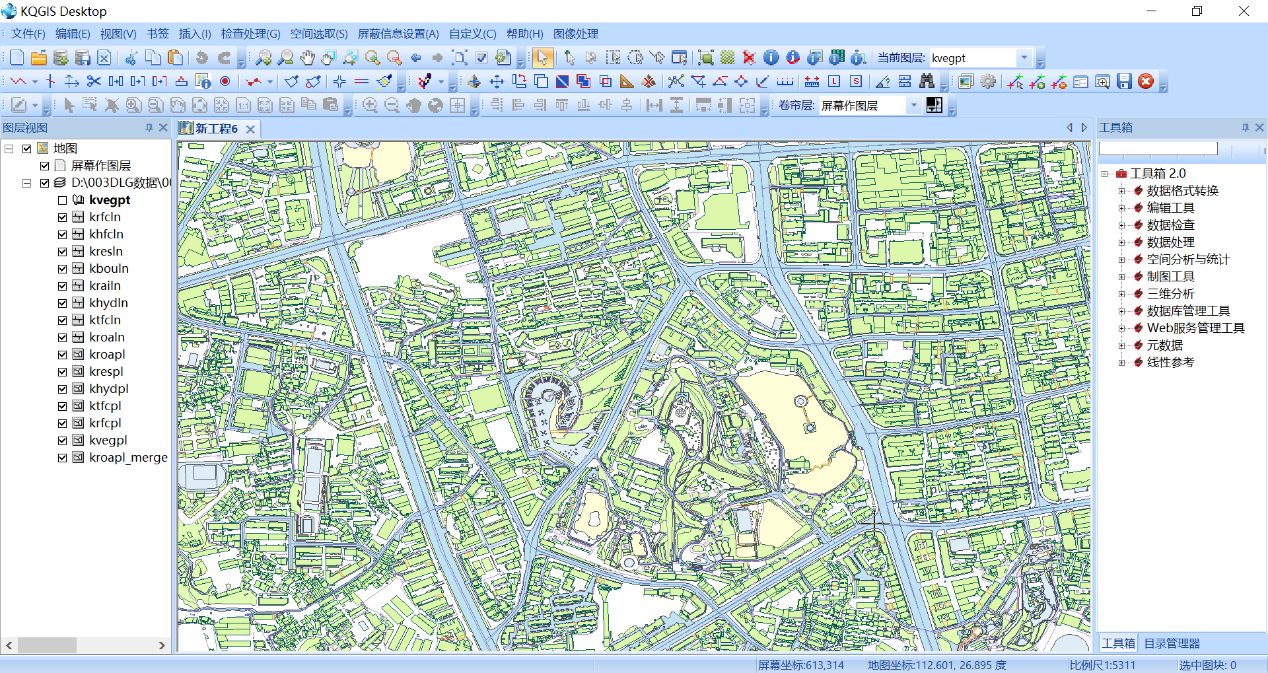
Task: Click the red X delete icon
Action: pyautogui.click(x=748, y=58)
